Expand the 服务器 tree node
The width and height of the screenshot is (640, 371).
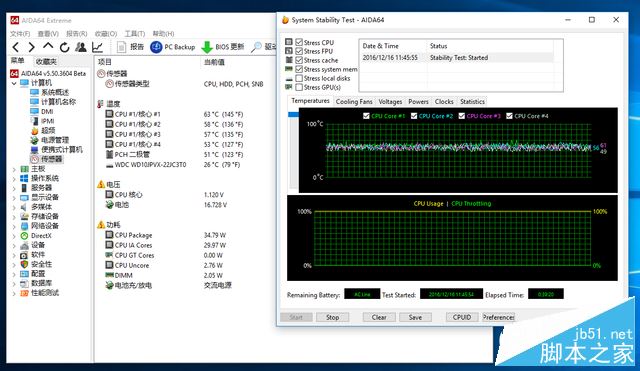pos(14,188)
